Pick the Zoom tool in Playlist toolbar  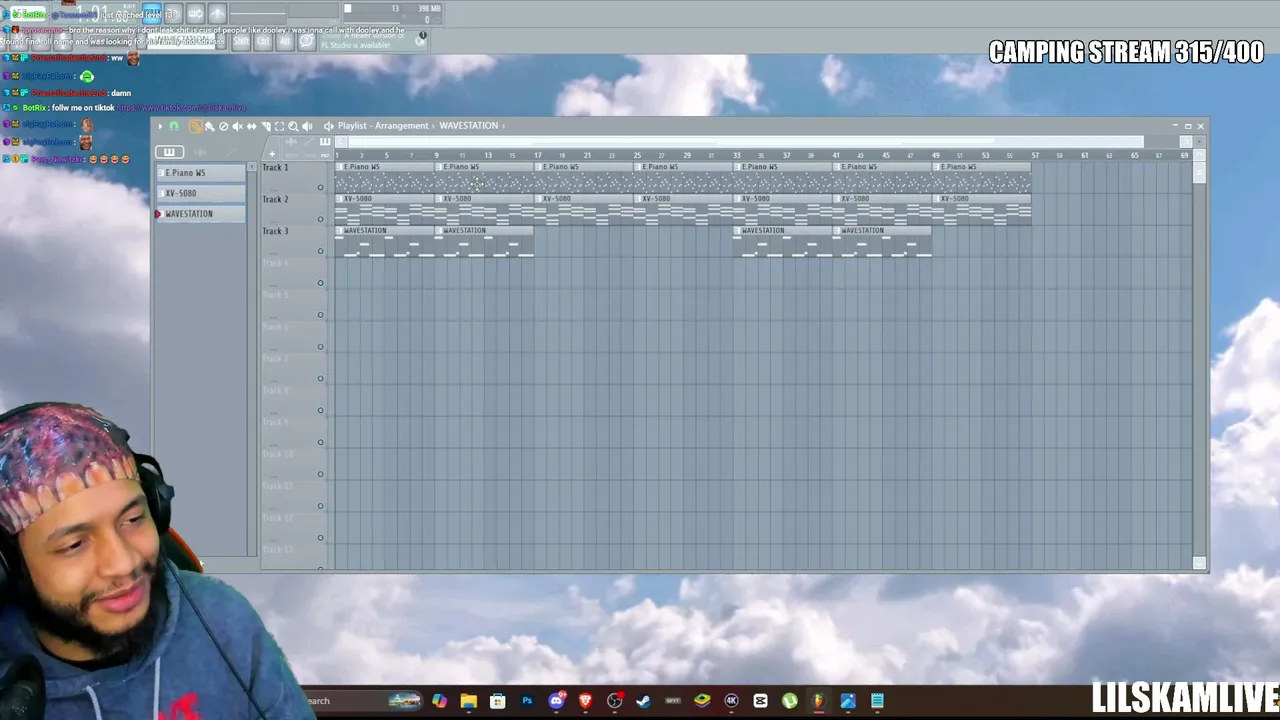(x=293, y=126)
